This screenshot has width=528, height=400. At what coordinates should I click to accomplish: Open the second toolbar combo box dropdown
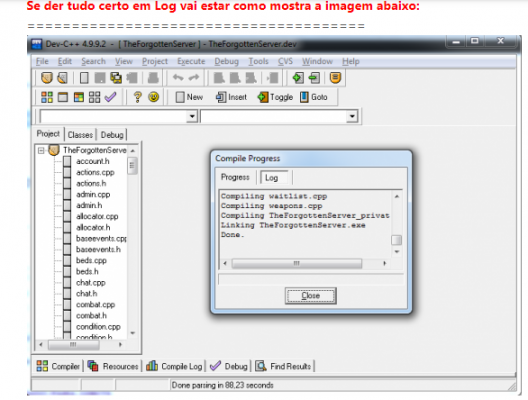352,116
